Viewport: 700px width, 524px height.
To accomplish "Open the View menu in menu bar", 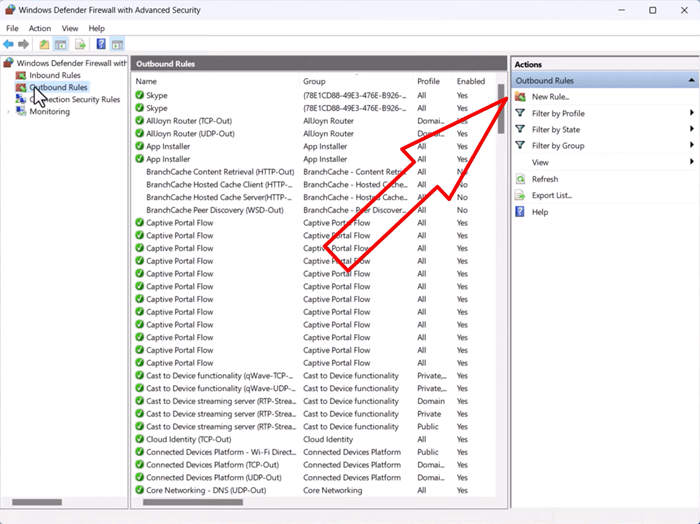I will (x=70, y=28).
